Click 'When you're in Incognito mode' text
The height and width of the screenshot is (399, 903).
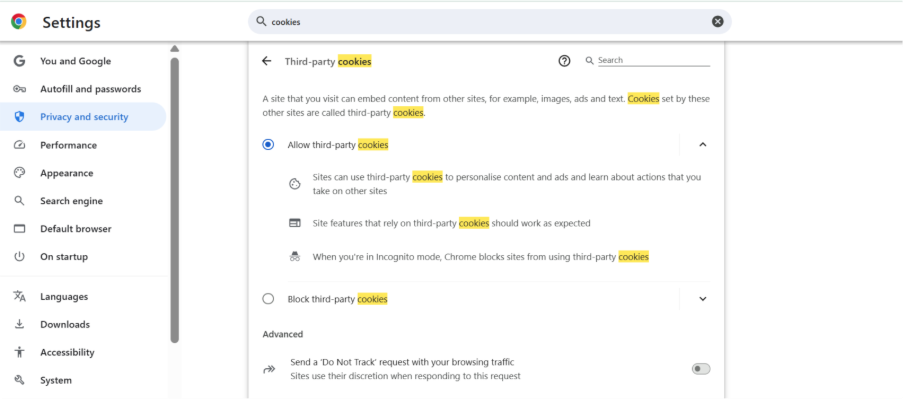tap(481, 257)
